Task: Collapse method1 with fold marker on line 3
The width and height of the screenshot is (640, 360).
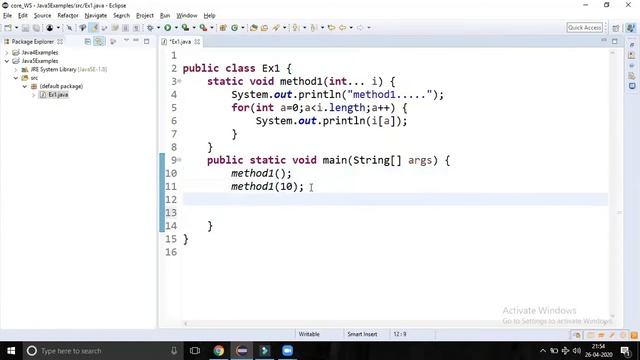Action: coord(179,81)
